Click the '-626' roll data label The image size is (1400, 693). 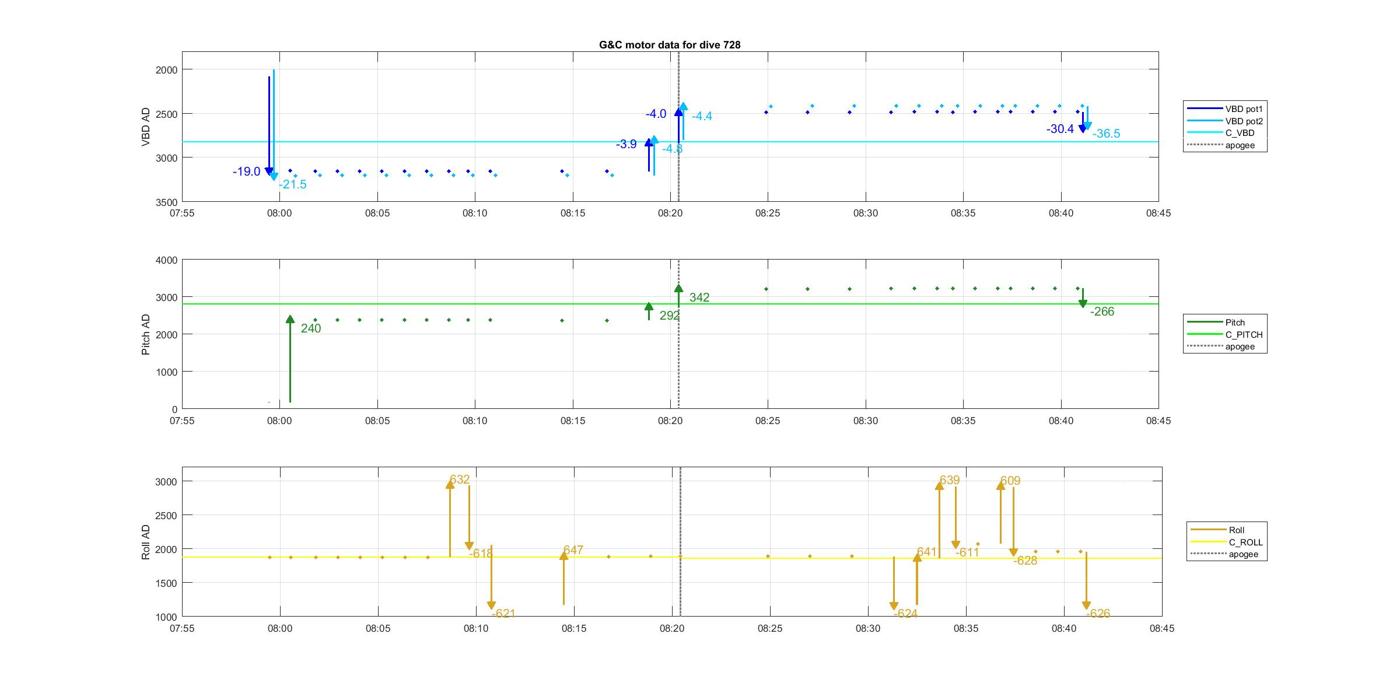tap(1098, 614)
